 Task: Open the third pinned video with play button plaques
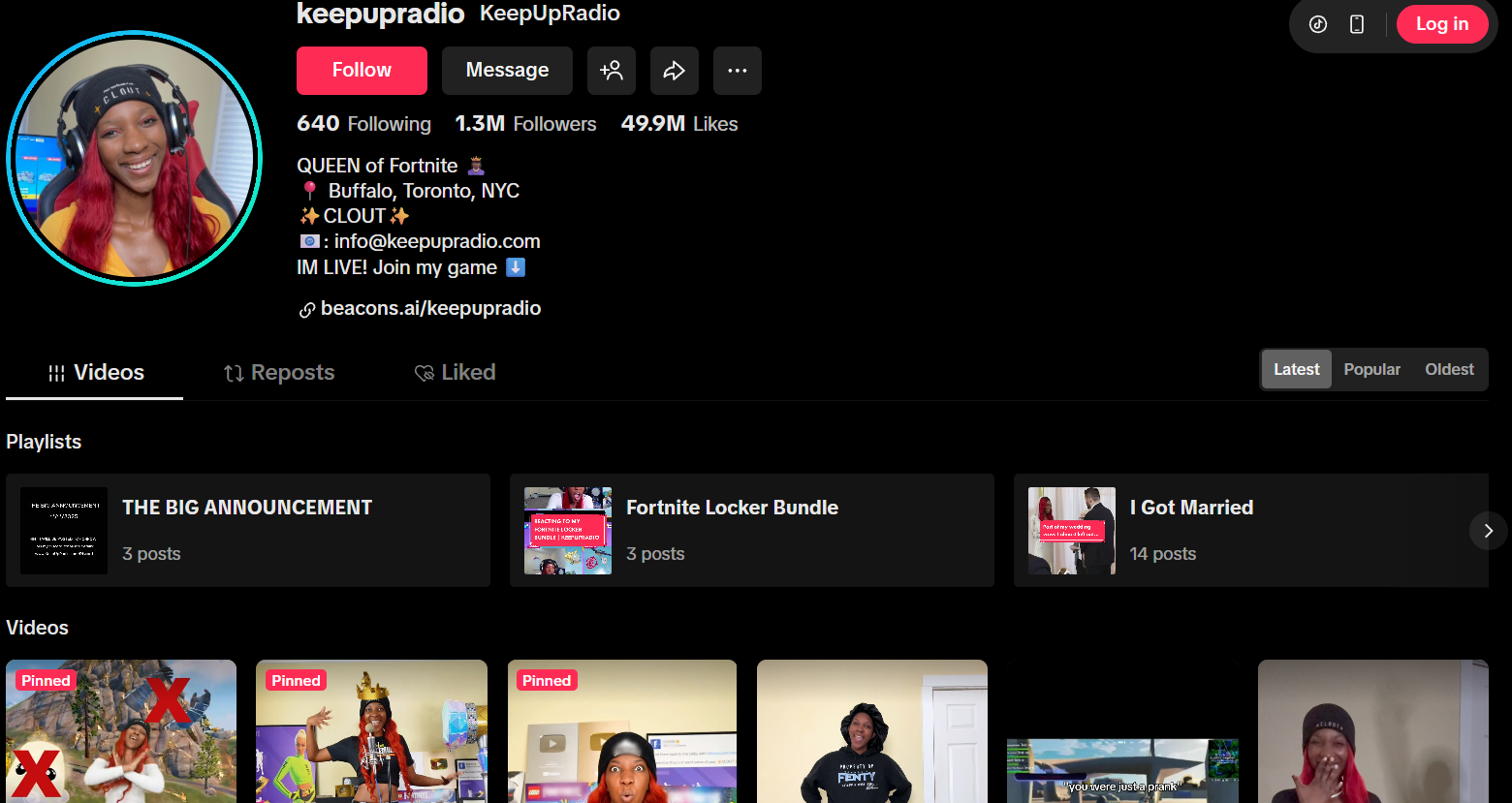[622, 731]
